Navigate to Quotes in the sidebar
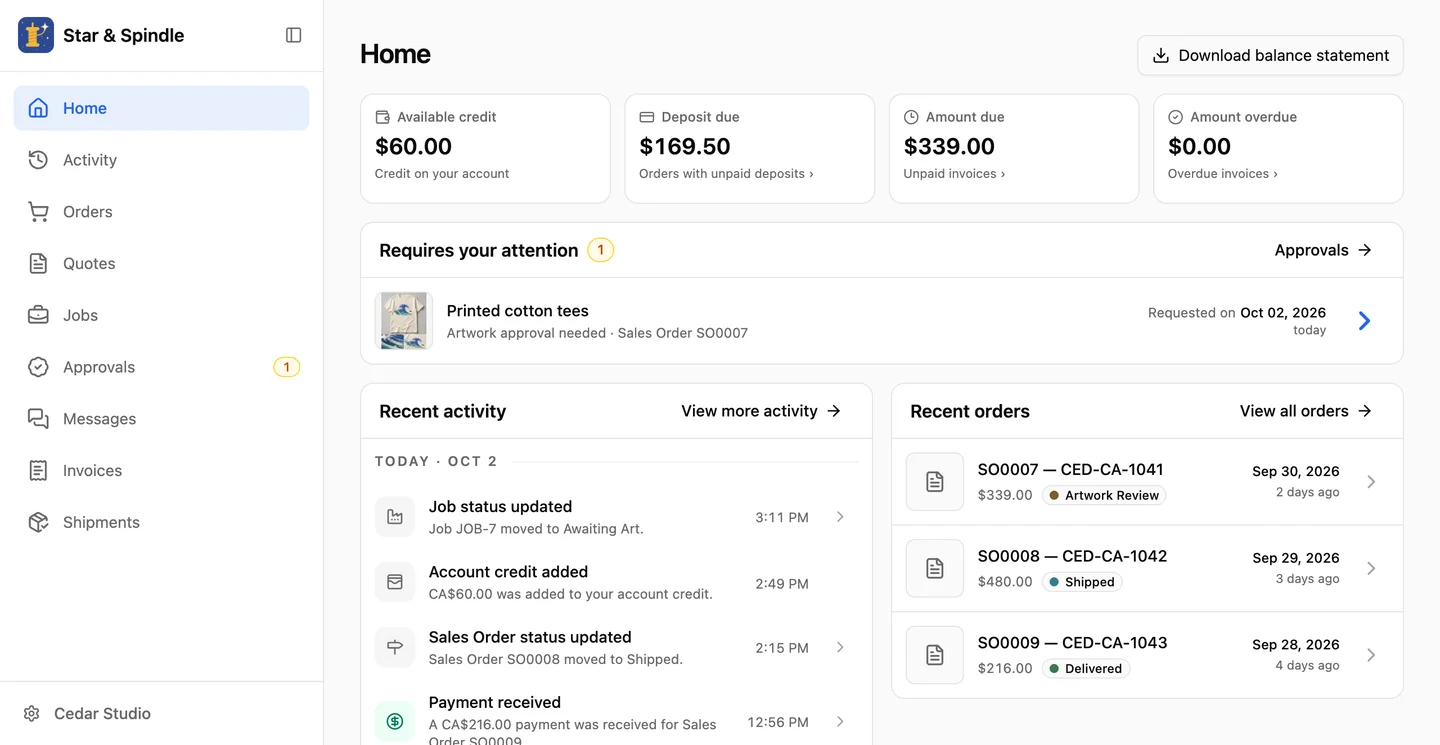Viewport: 1440px width, 745px height. pyautogui.click(x=161, y=264)
